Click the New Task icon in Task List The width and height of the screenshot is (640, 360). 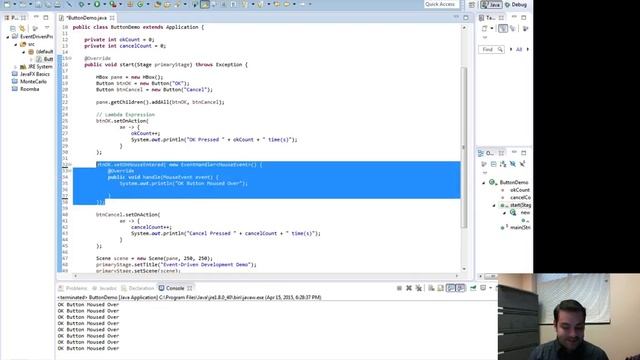coord(484,29)
